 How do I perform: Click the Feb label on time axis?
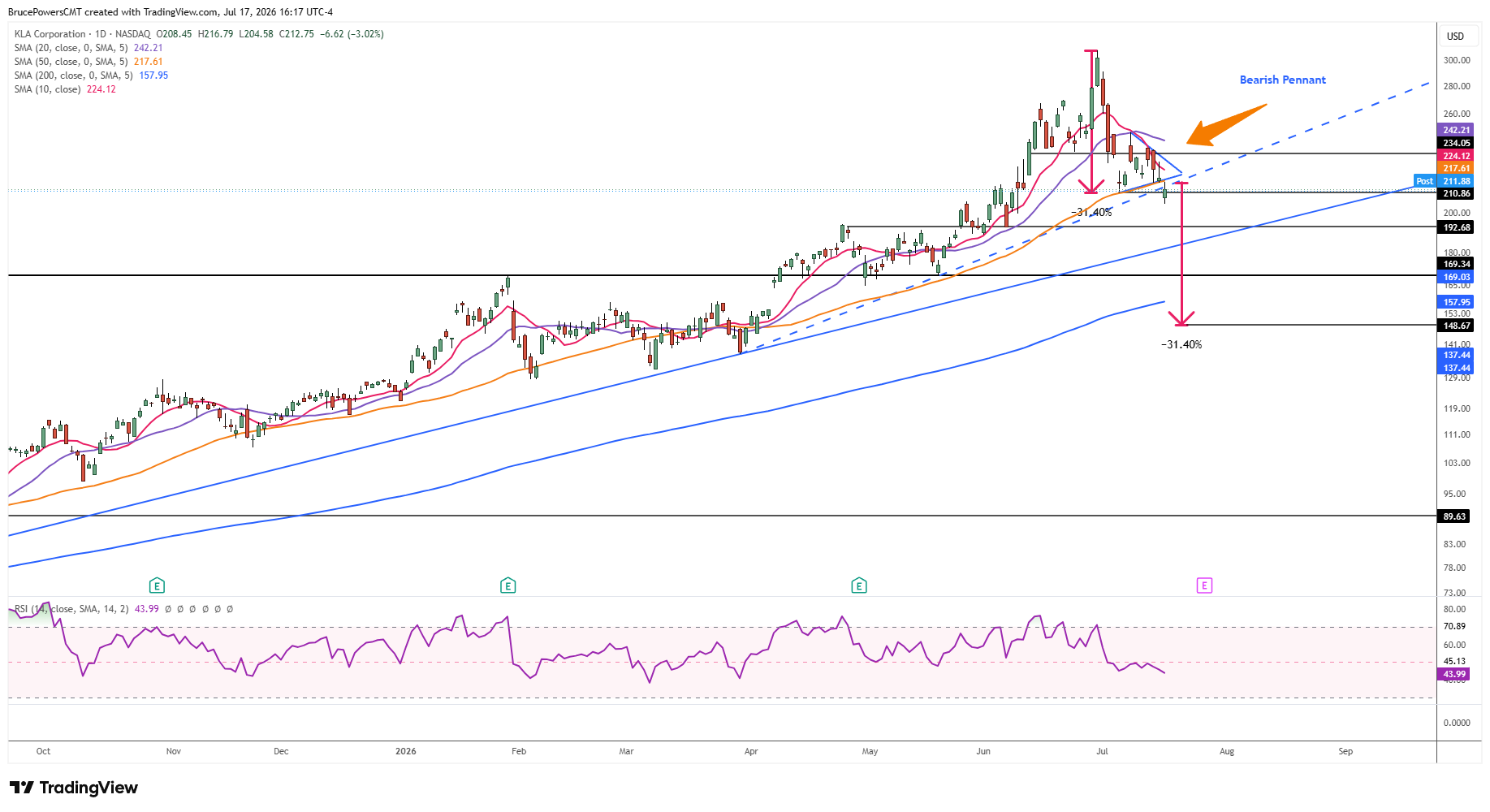(519, 751)
